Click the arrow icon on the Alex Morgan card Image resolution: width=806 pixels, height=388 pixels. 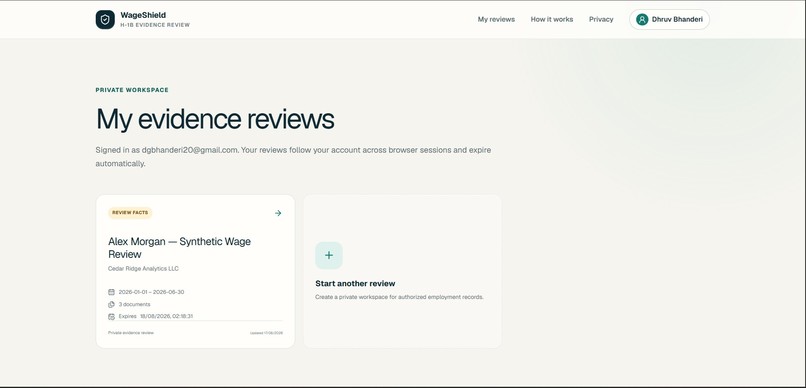(x=278, y=213)
